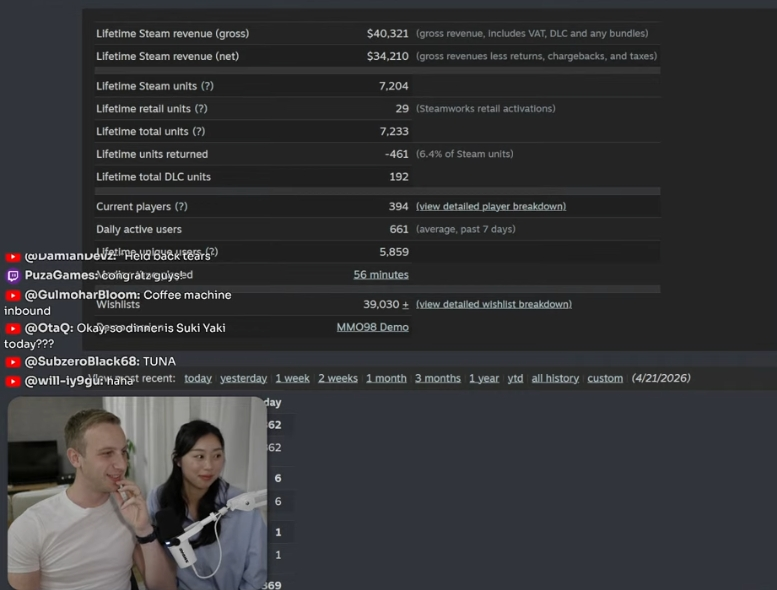Click the (?) help next to Current players

(181, 207)
